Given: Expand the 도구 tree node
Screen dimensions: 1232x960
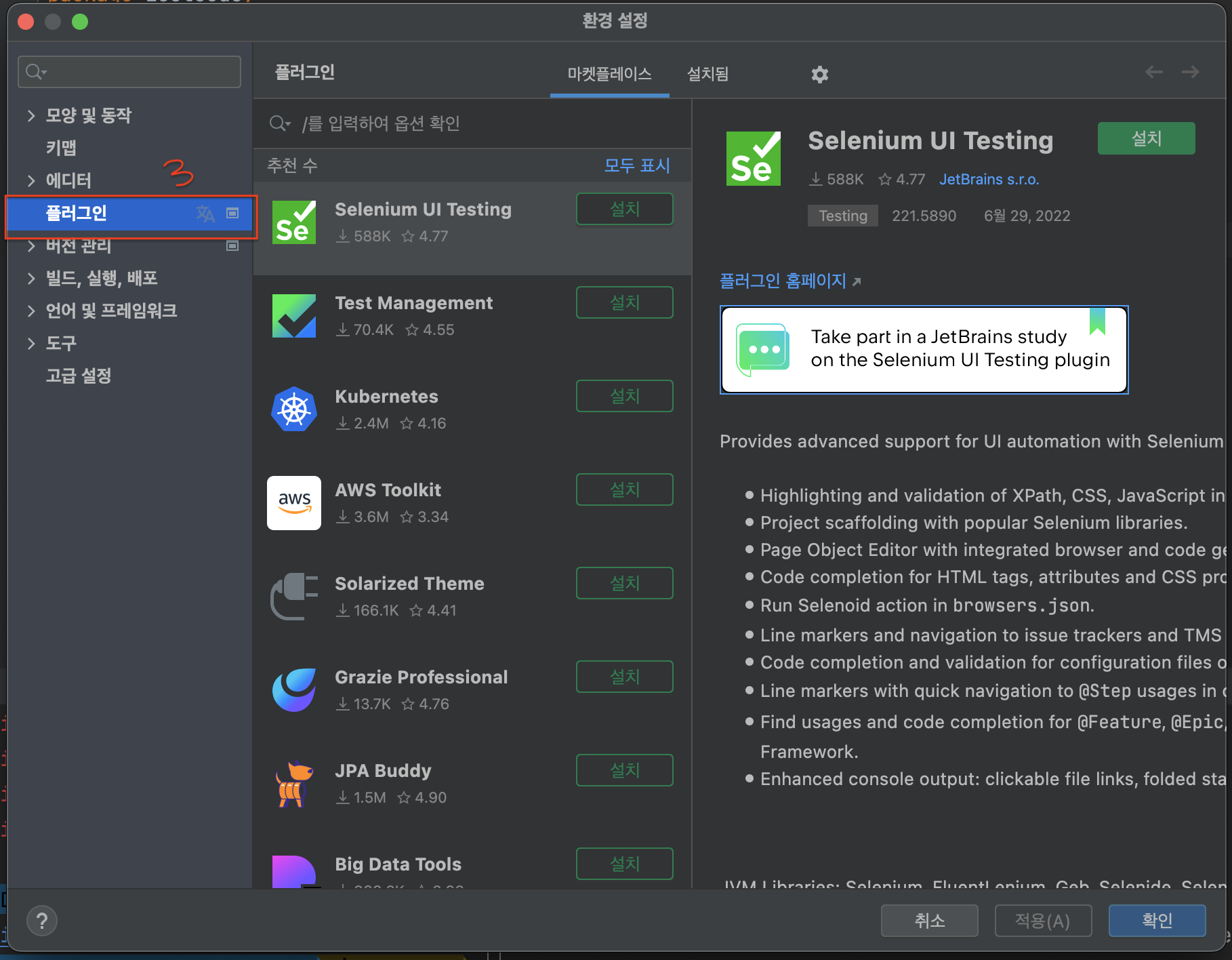Looking at the screenshot, I should [x=31, y=343].
